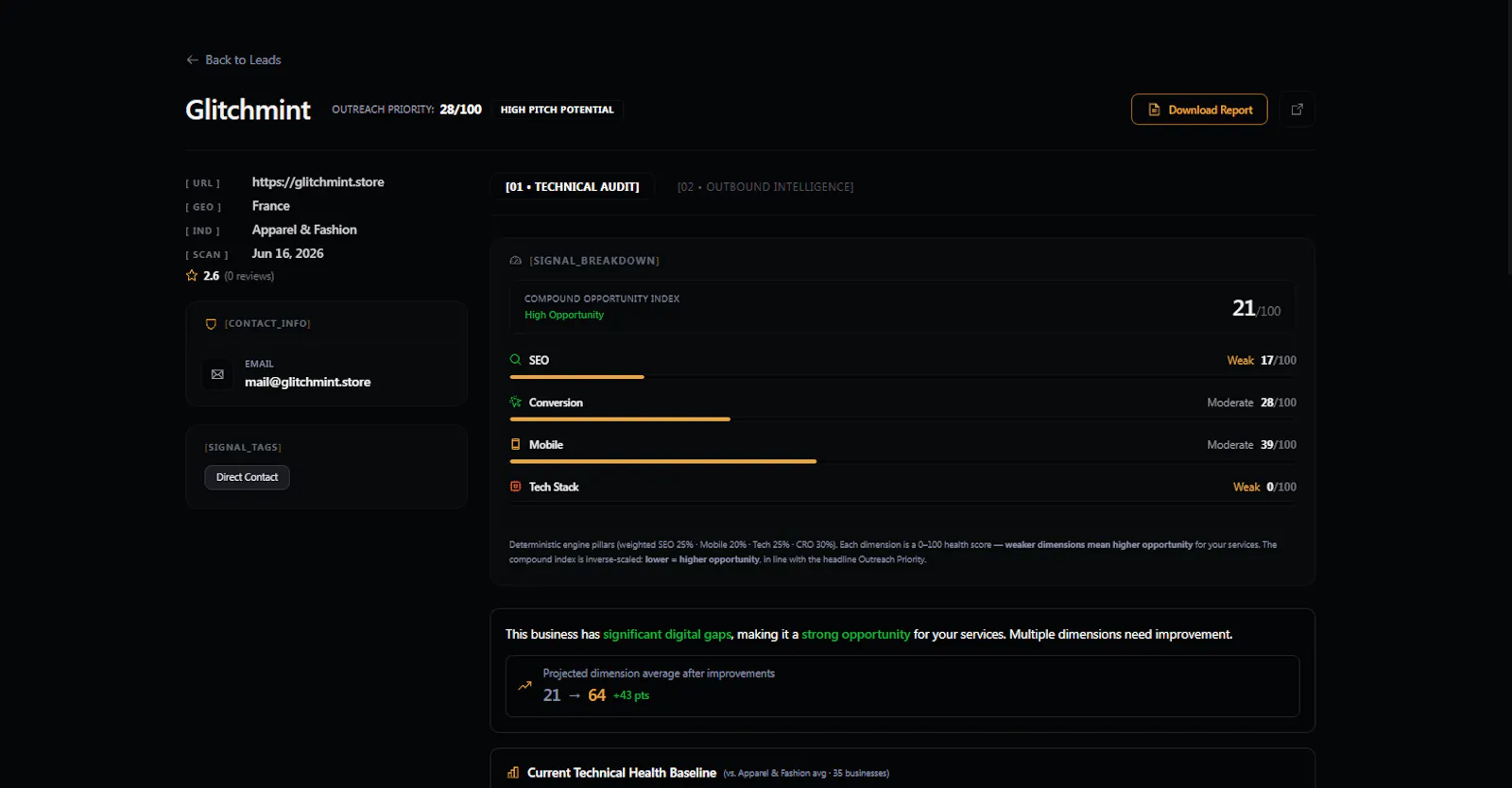Image resolution: width=1512 pixels, height=788 pixels.
Task: Click the significant digital gaps text
Action: pos(667,634)
